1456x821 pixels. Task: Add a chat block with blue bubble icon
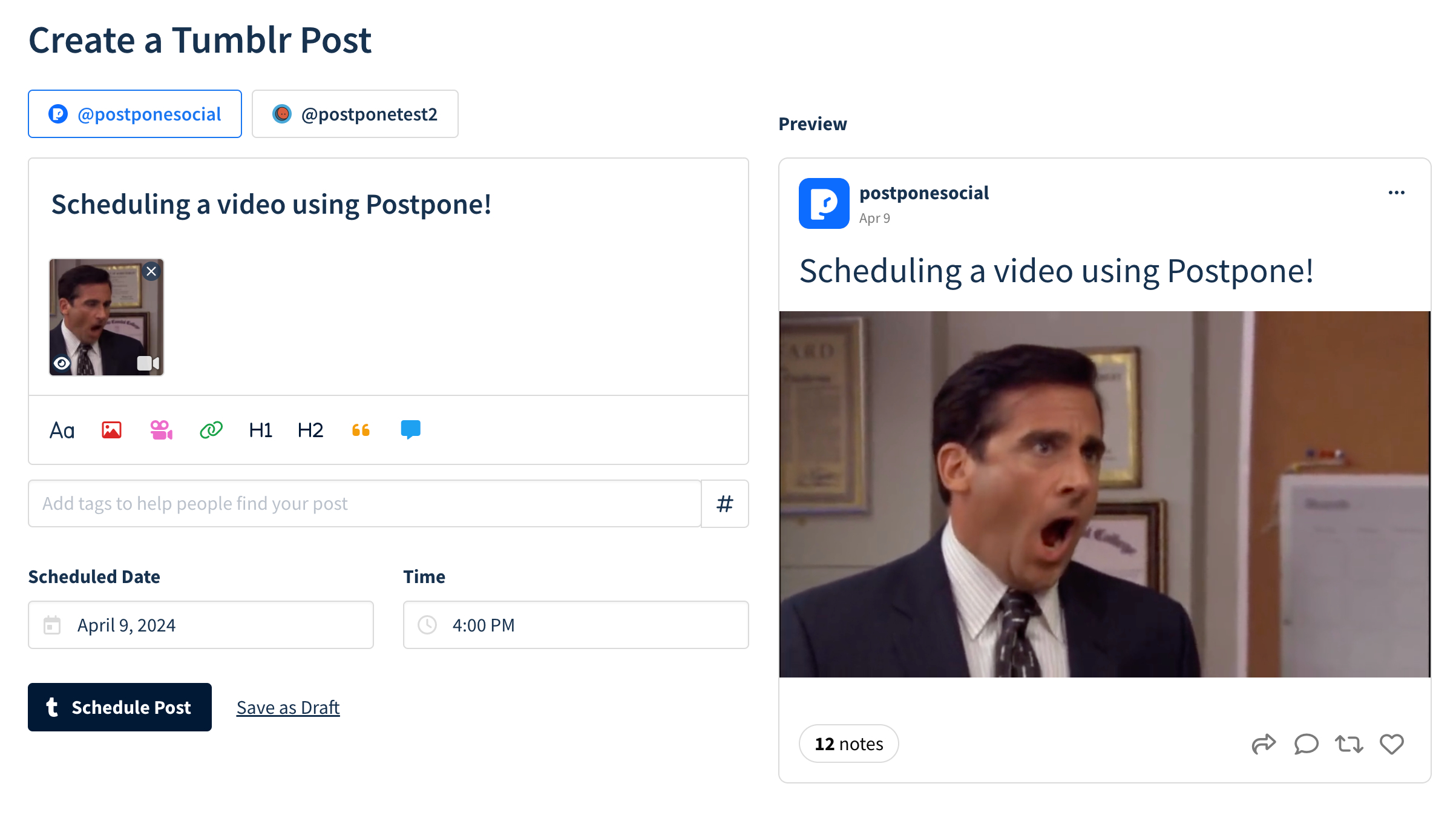pyautogui.click(x=411, y=429)
